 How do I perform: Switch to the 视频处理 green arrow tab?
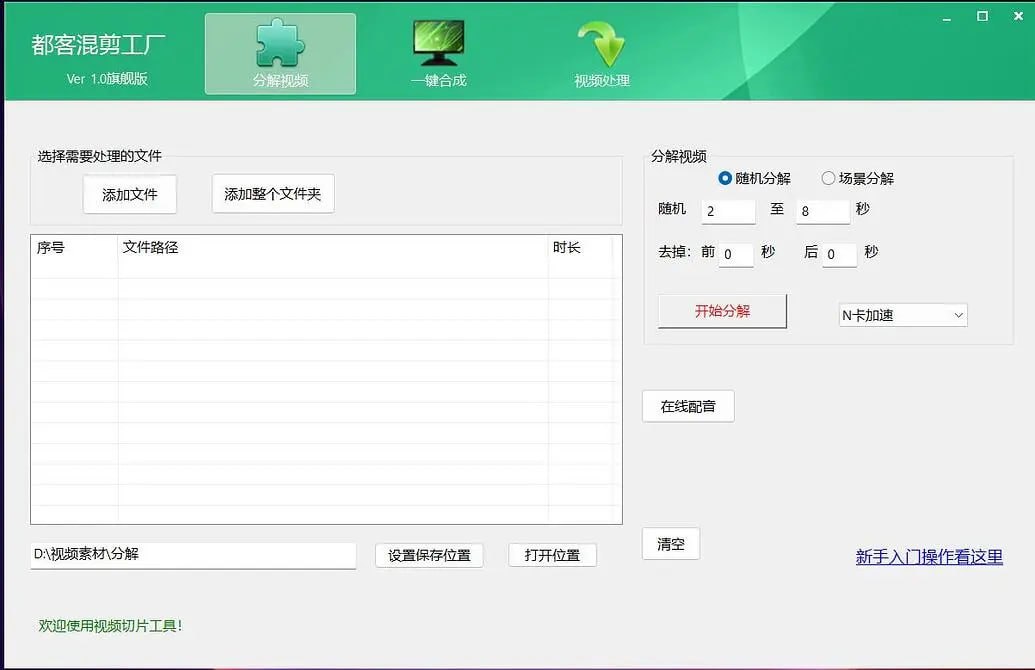tap(601, 54)
